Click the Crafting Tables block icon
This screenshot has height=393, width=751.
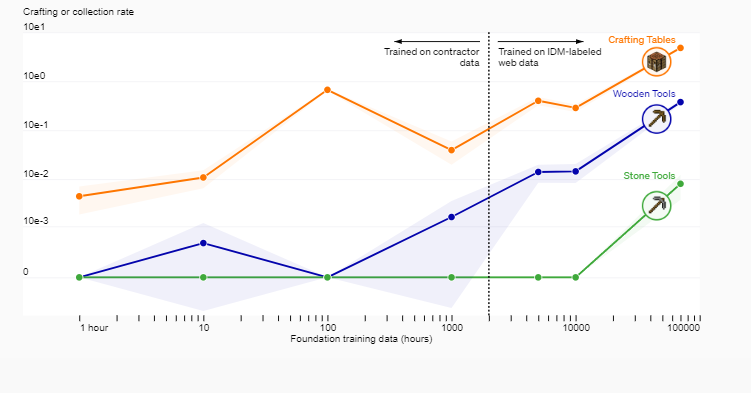pos(656,62)
